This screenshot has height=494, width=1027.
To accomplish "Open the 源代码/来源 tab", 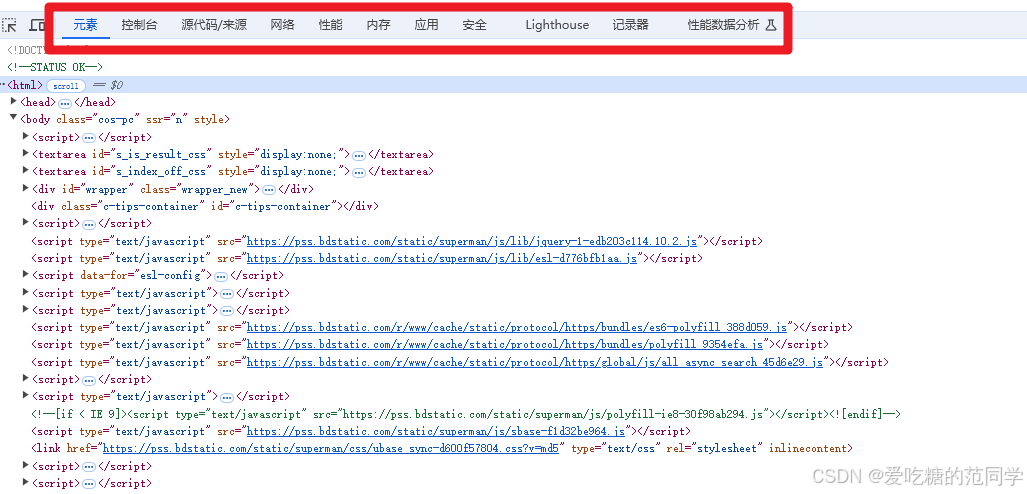I will (214, 25).
